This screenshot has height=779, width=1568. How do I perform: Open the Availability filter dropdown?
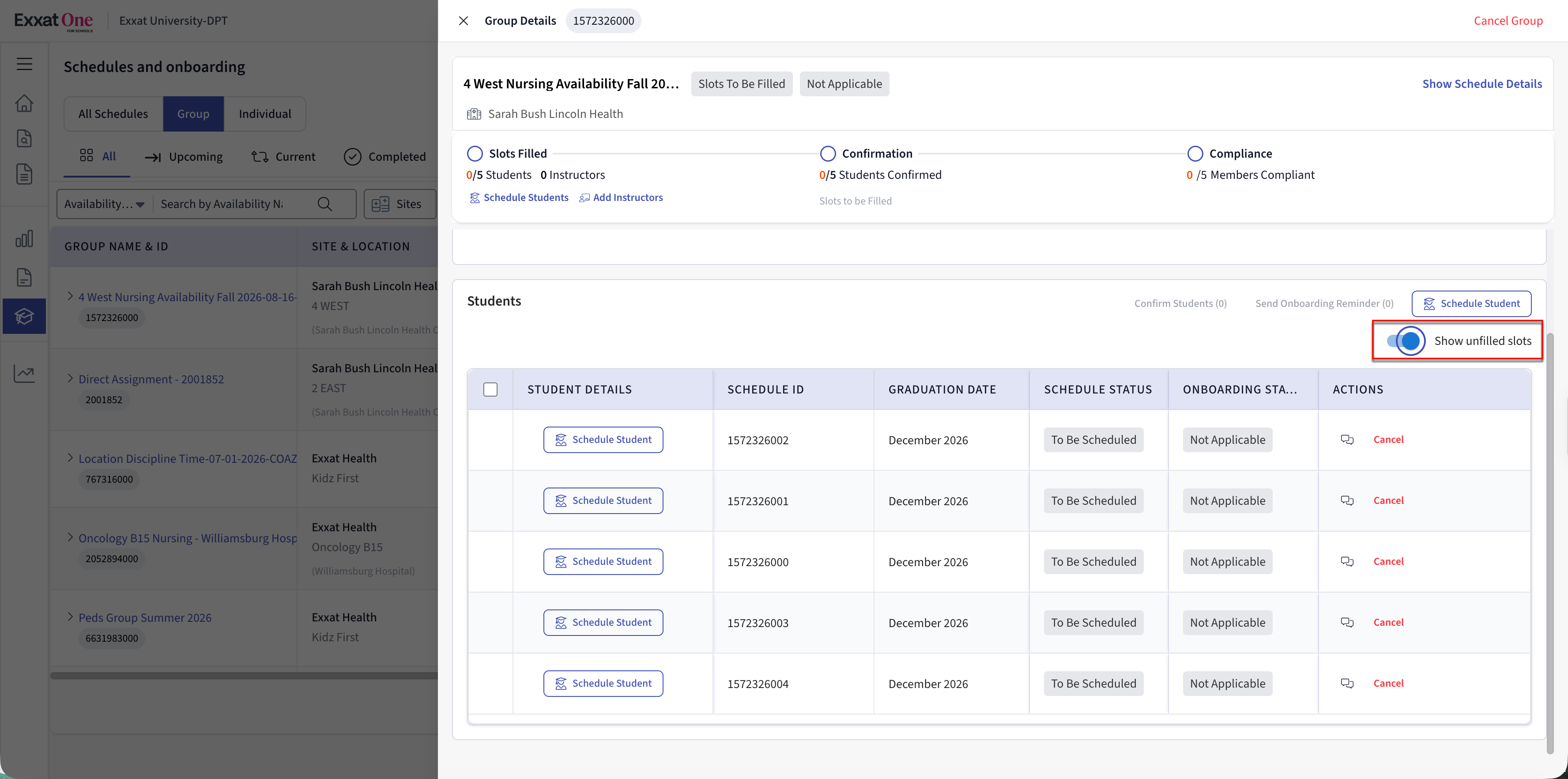click(105, 204)
